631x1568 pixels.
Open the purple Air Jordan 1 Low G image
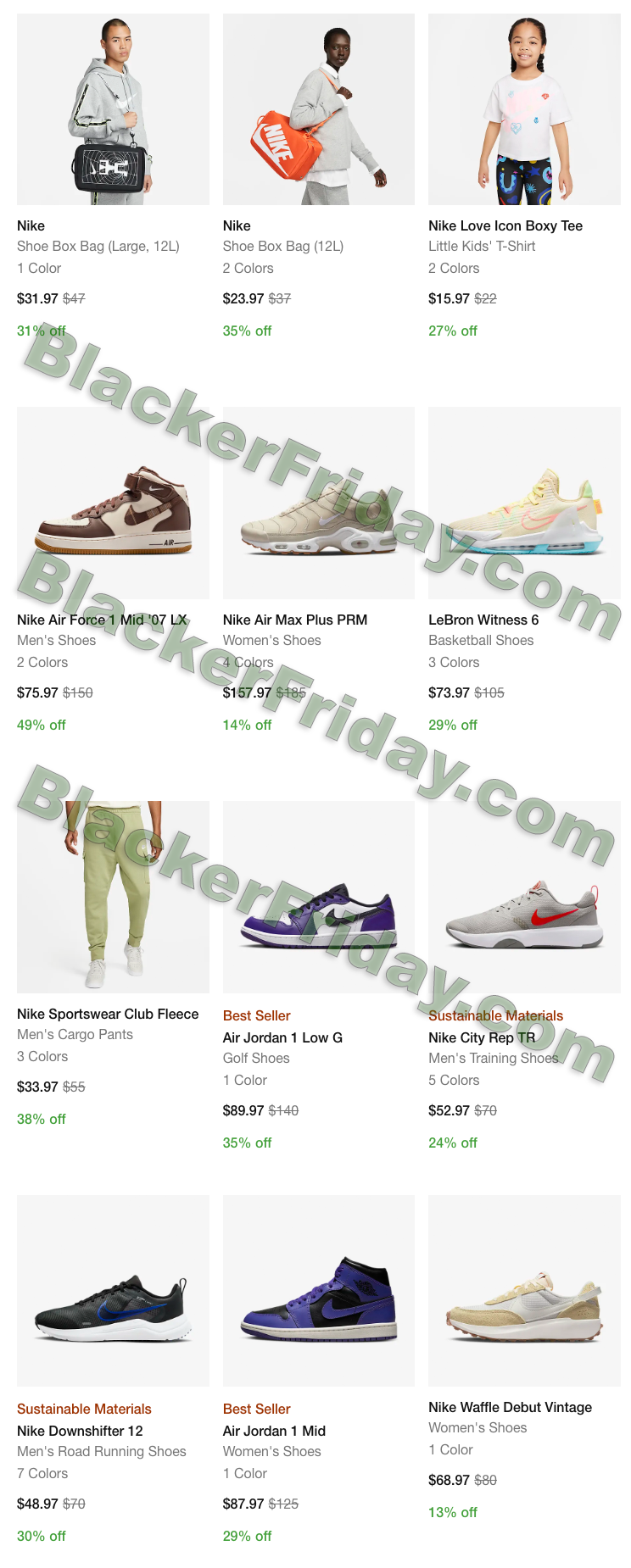pos(319,897)
